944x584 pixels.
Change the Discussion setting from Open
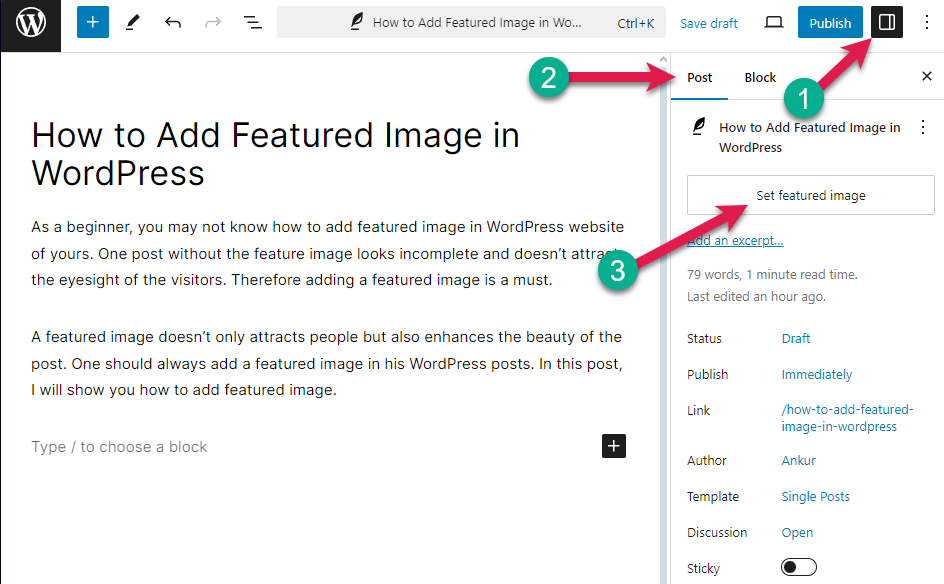pyautogui.click(x=797, y=533)
